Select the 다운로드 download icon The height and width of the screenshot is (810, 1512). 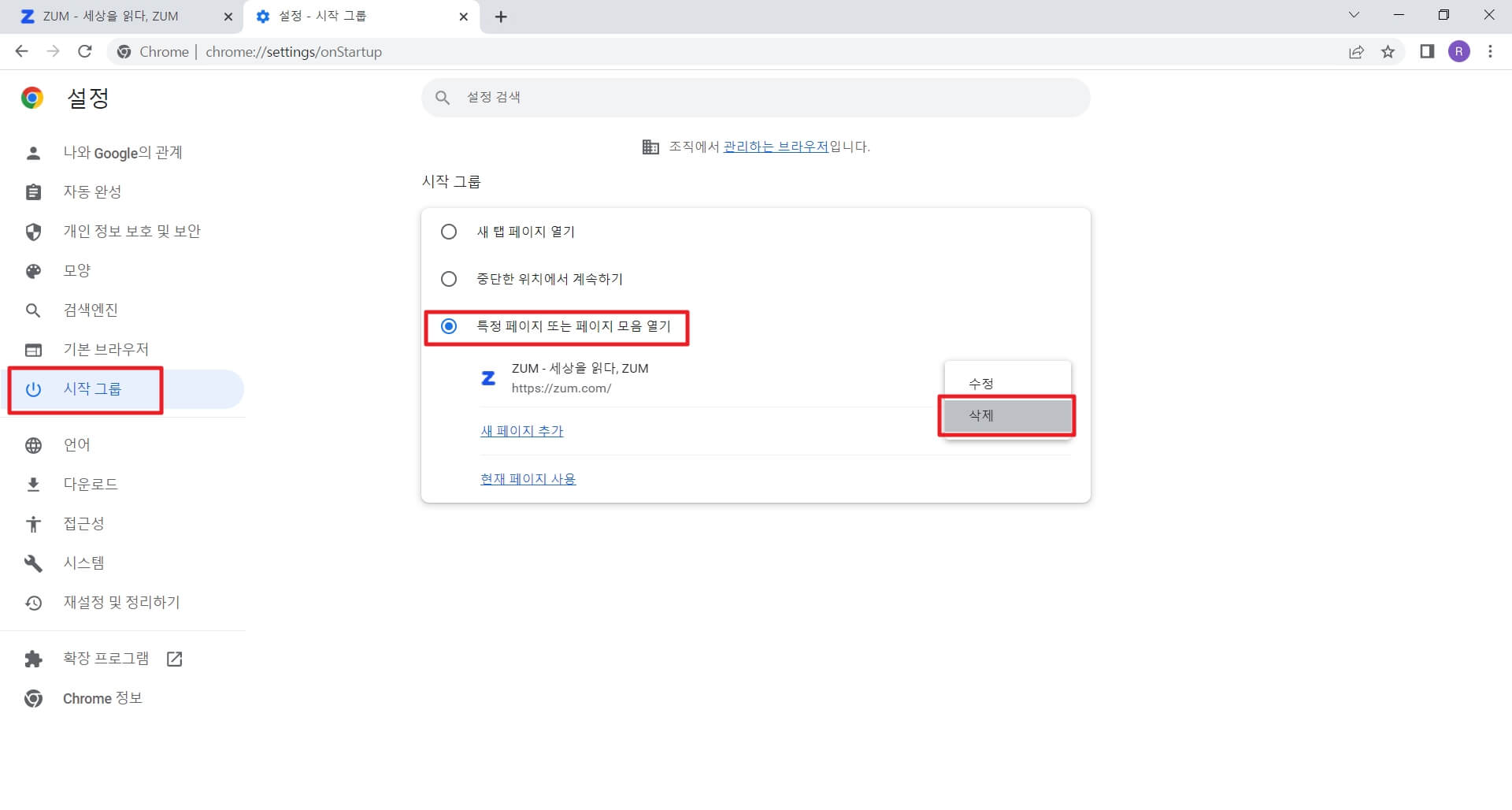point(34,484)
